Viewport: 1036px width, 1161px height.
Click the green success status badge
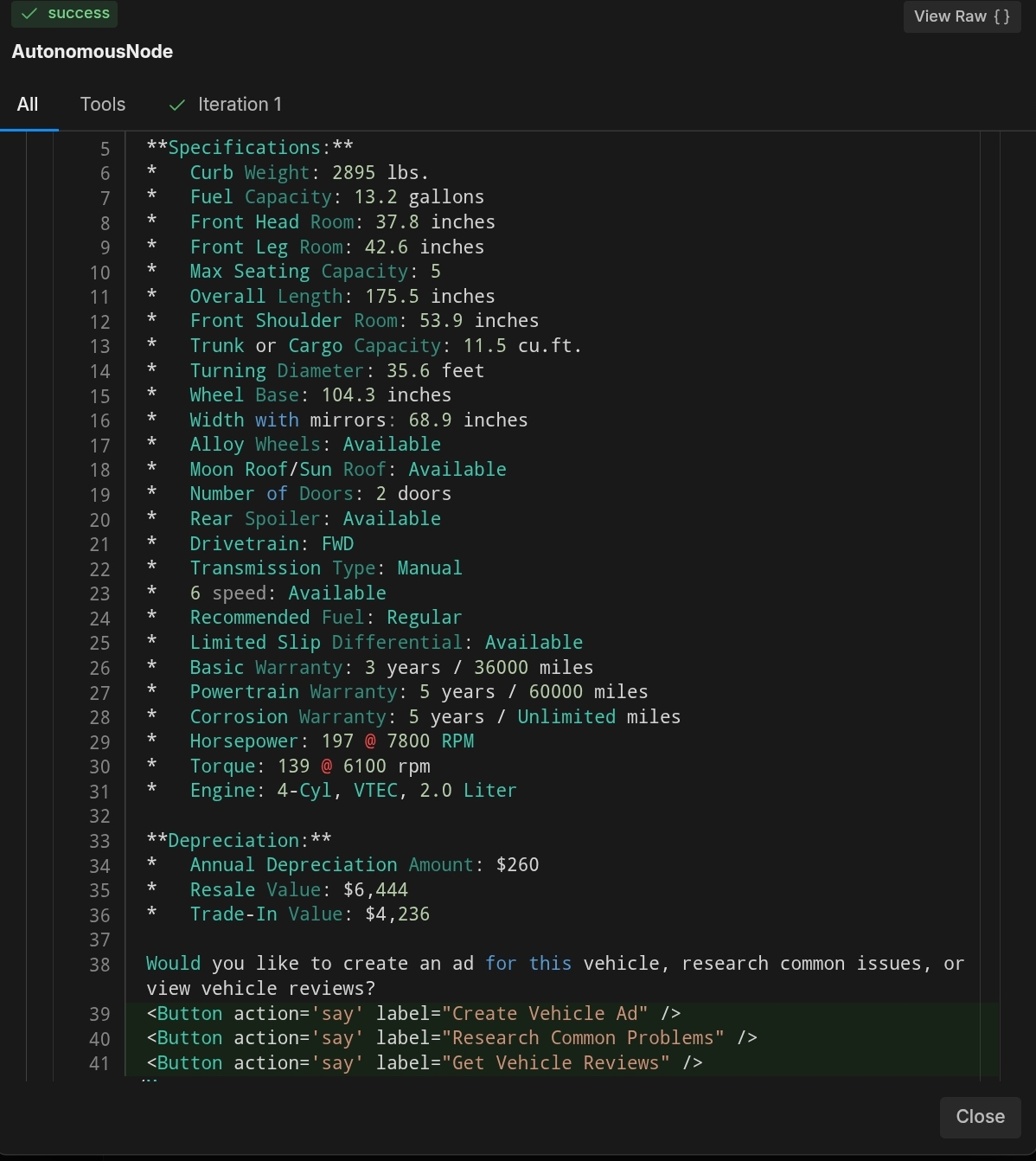click(x=66, y=14)
